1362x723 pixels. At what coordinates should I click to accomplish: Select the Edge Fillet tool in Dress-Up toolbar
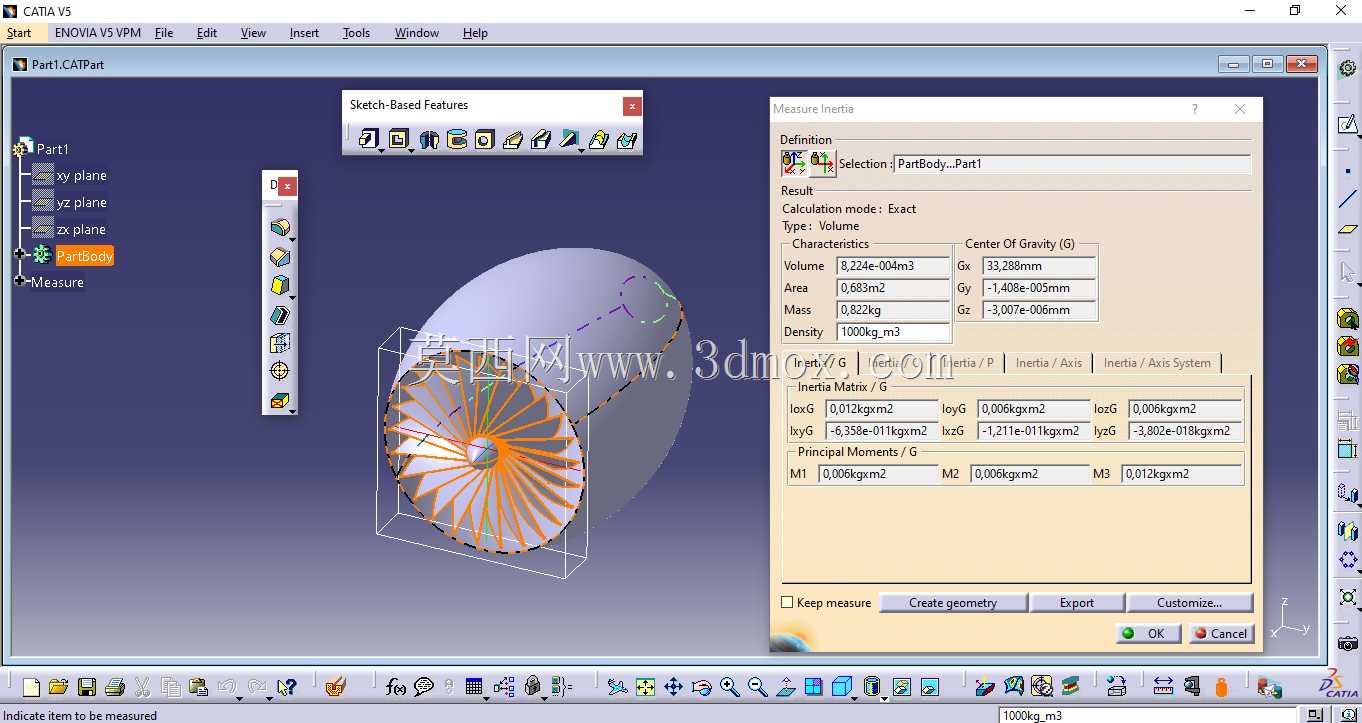279,227
